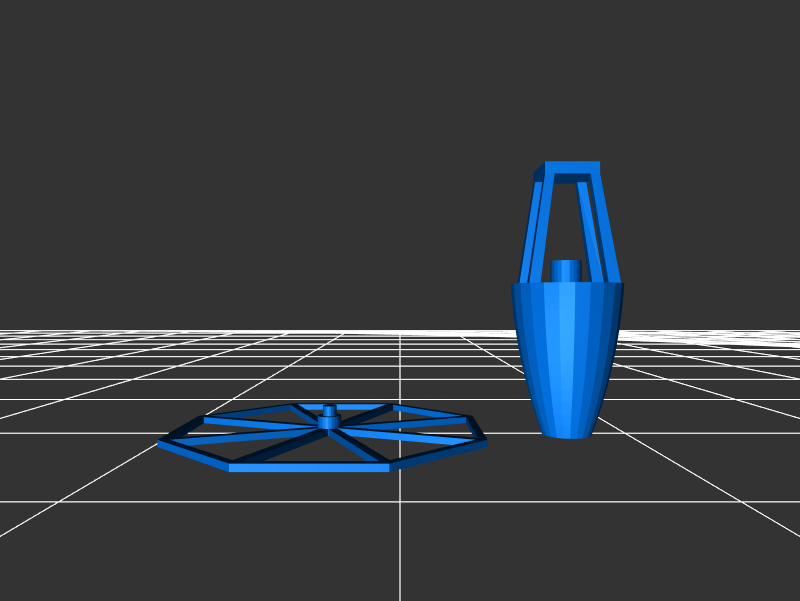The width and height of the screenshot is (800, 601).
Task: Select the small pin atop the wheel hub
Action: click(329, 410)
